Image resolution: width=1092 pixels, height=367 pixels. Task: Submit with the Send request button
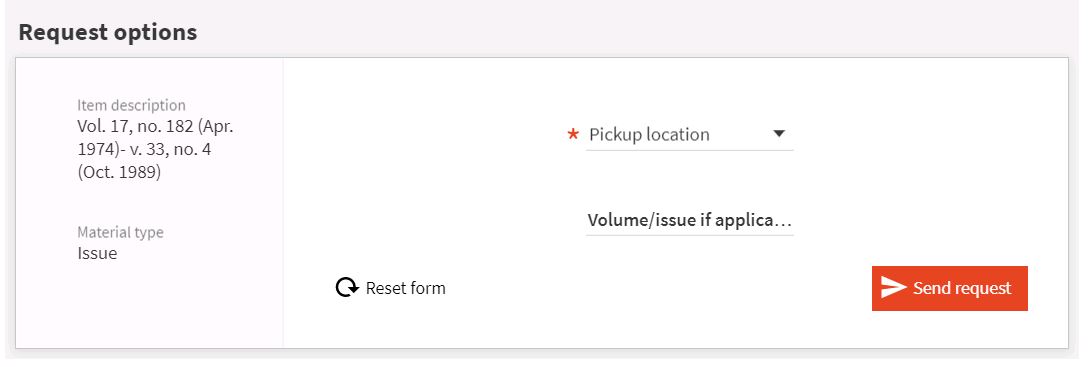tap(949, 288)
